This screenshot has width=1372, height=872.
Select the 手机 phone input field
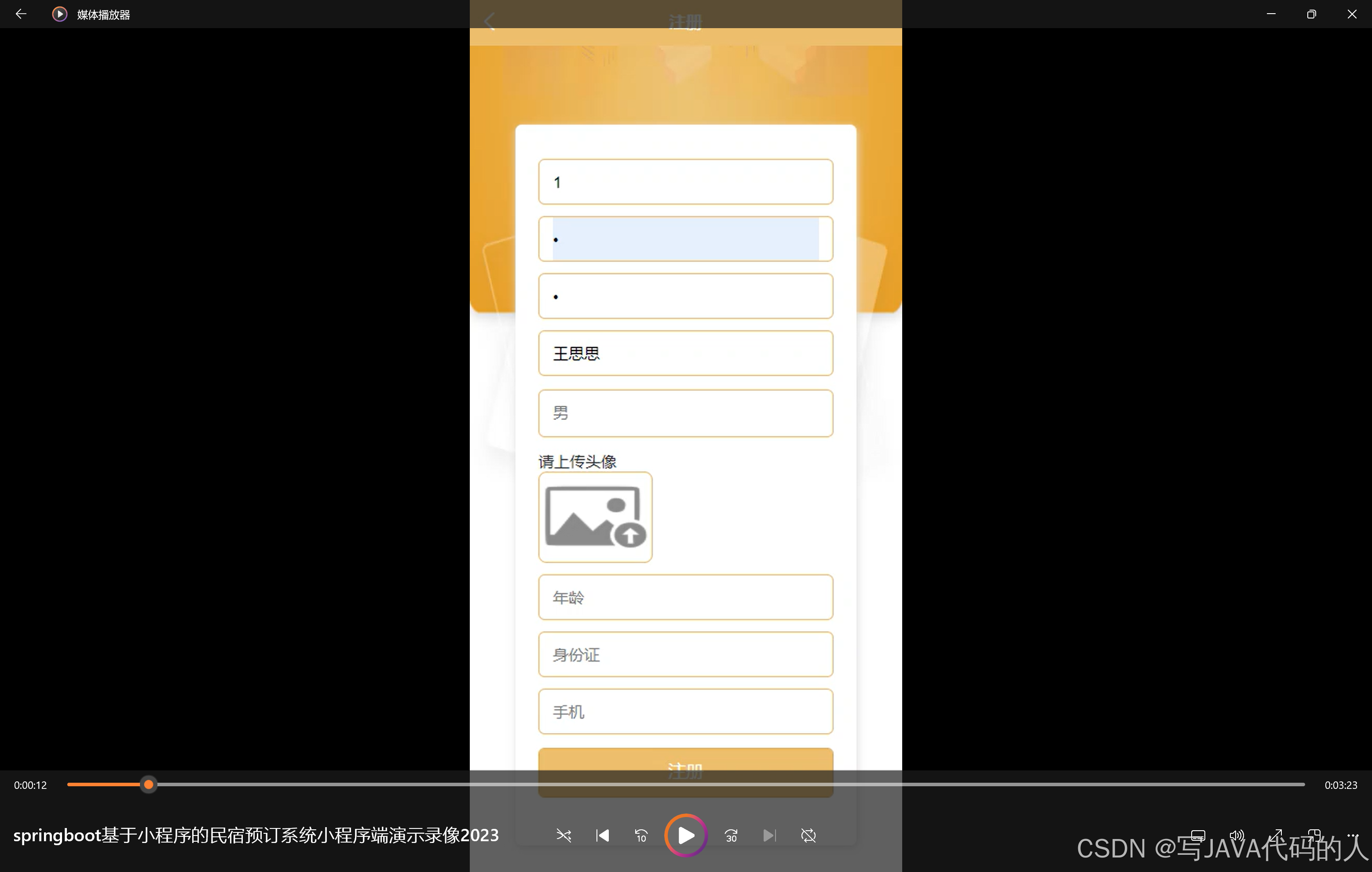pos(685,711)
